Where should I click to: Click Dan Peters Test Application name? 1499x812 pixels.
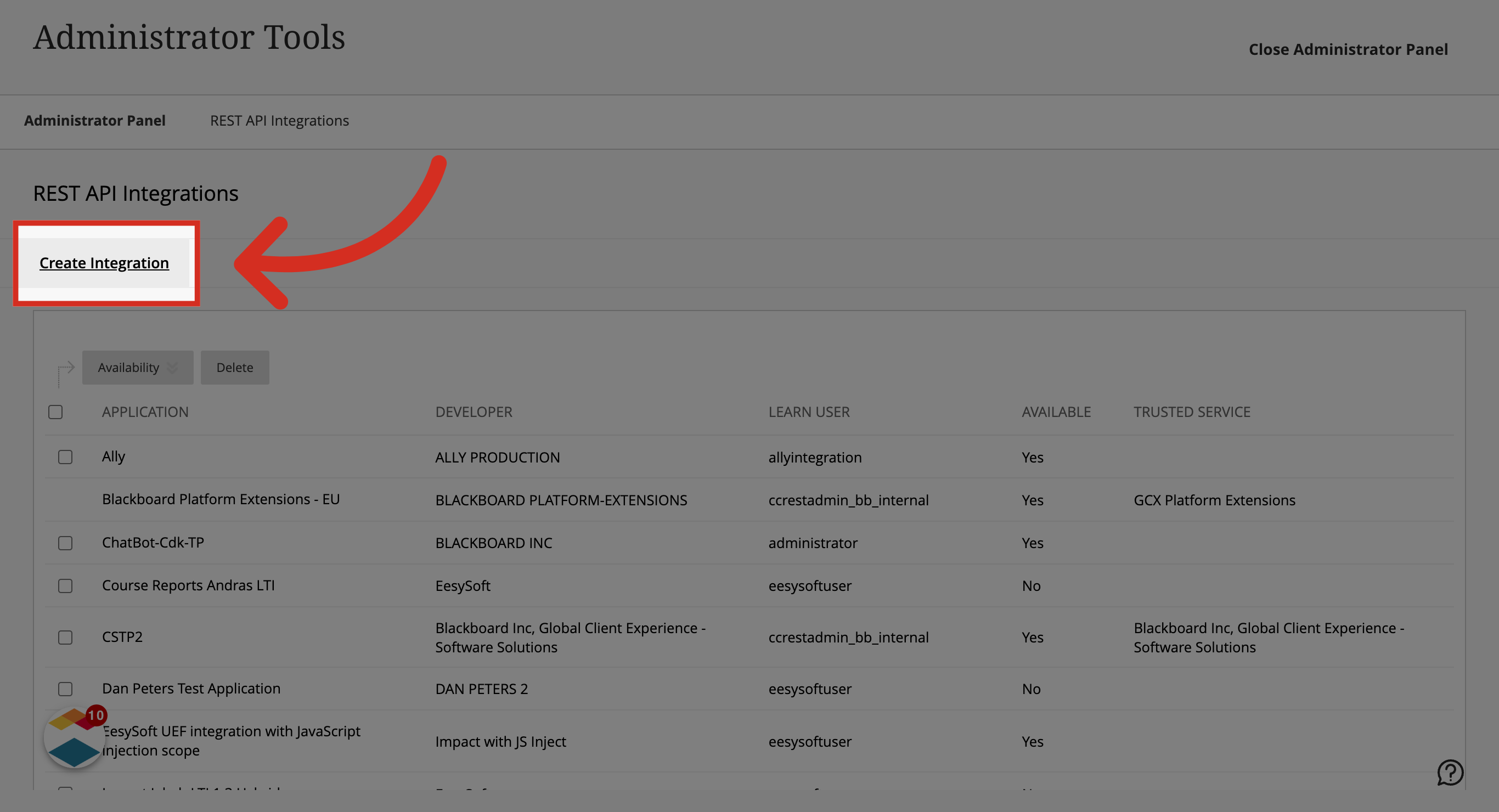pyautogui.click(x=191, y=689)
